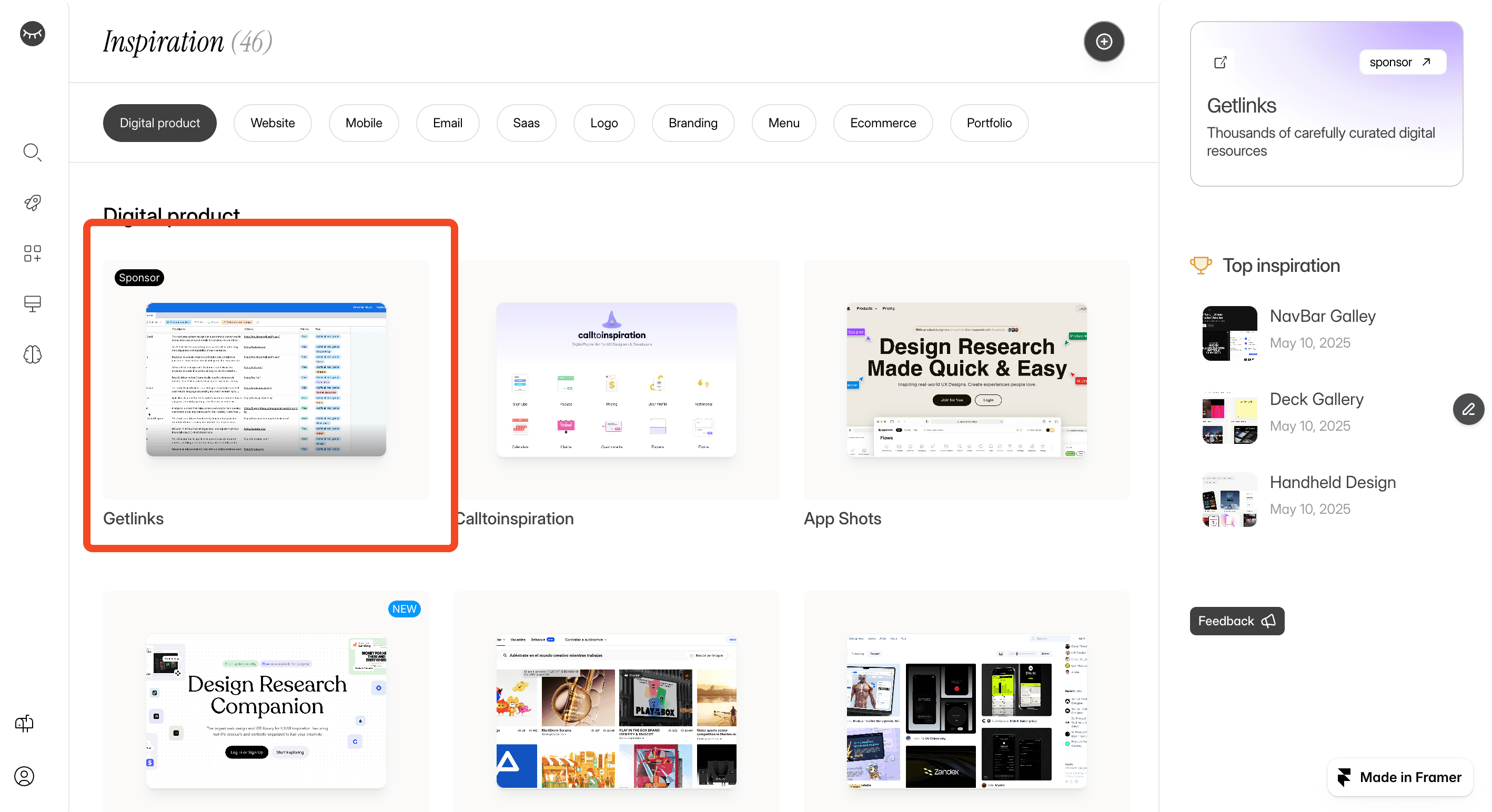The width and height of the screenshot is (1492, 812).
Task: Click the brain icon in sidebar
Action: [x=33, y=354]
